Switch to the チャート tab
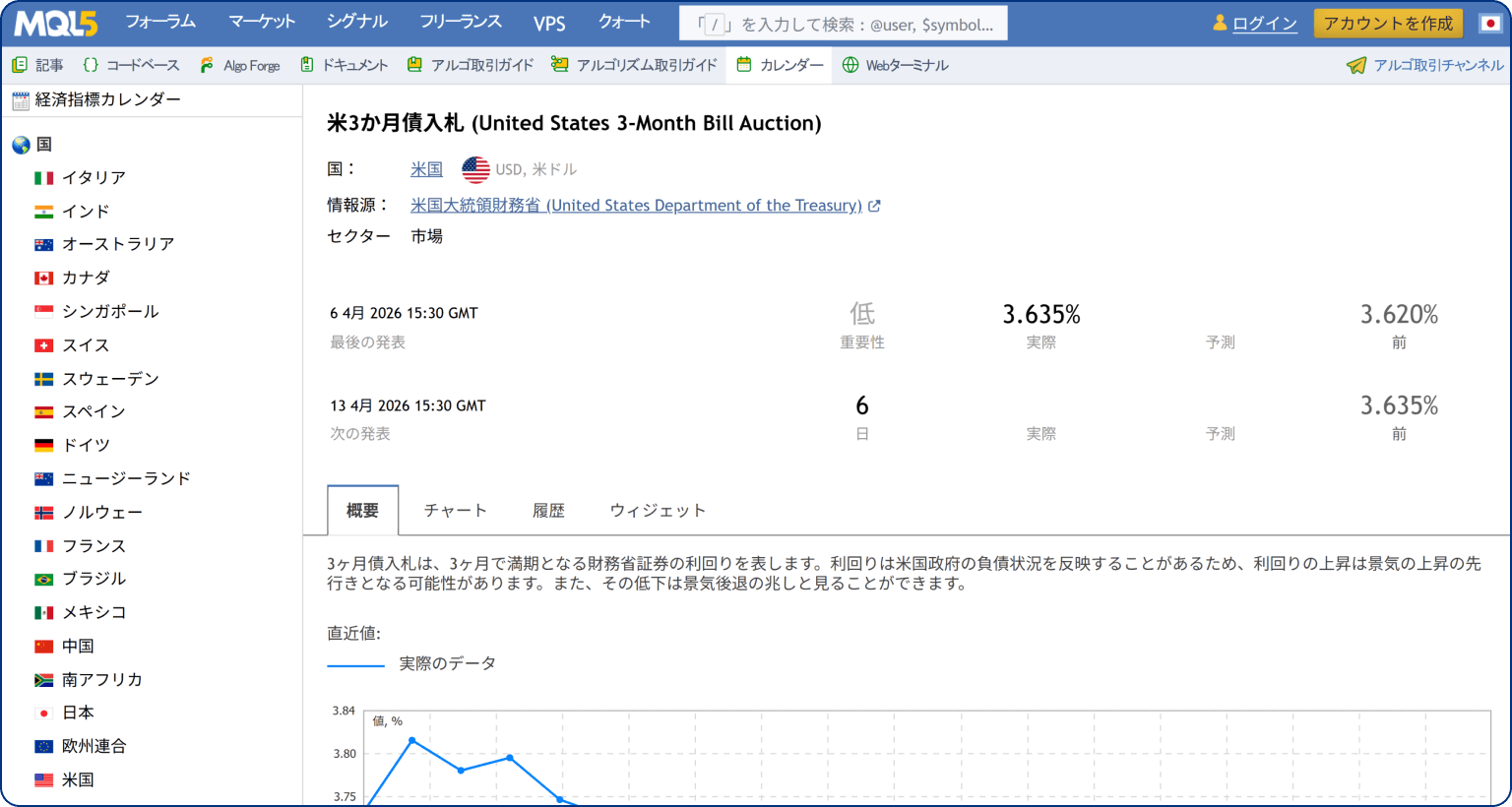Image resolution: width=1512 pixels, height=807 pixels. (x=455, y=510)
